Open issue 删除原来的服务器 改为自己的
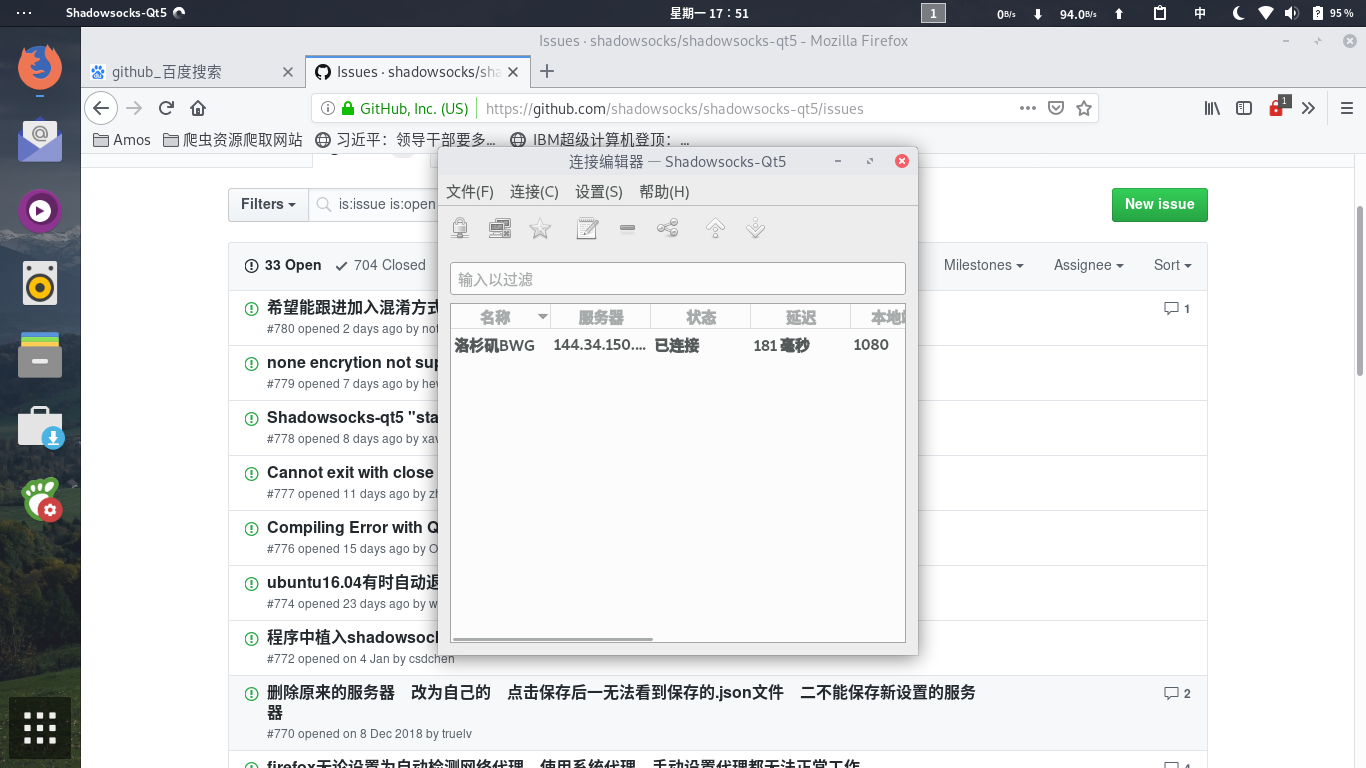This screenshot has width=1366, height=768. 621,702
